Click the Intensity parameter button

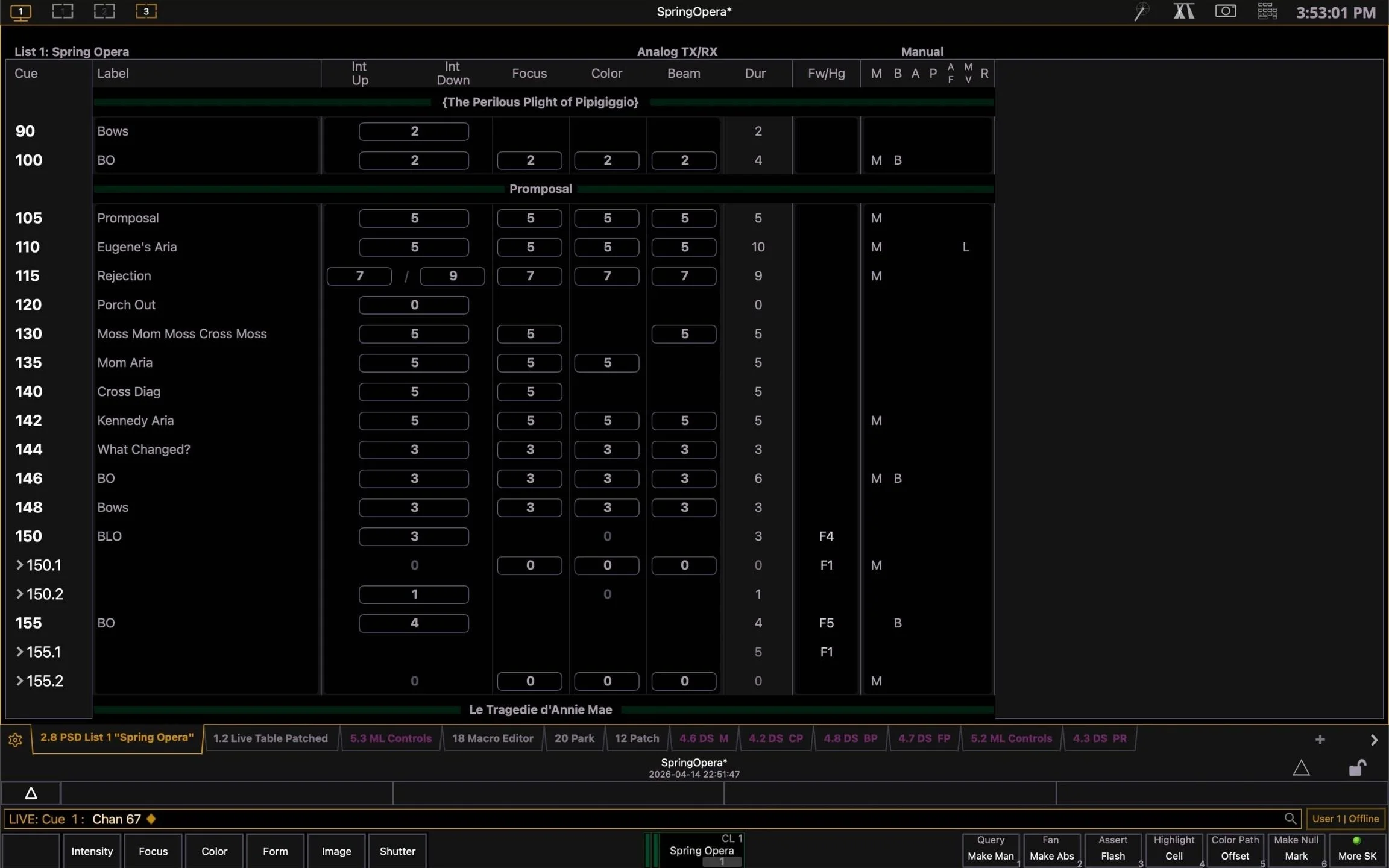click(x=92, y=851)
